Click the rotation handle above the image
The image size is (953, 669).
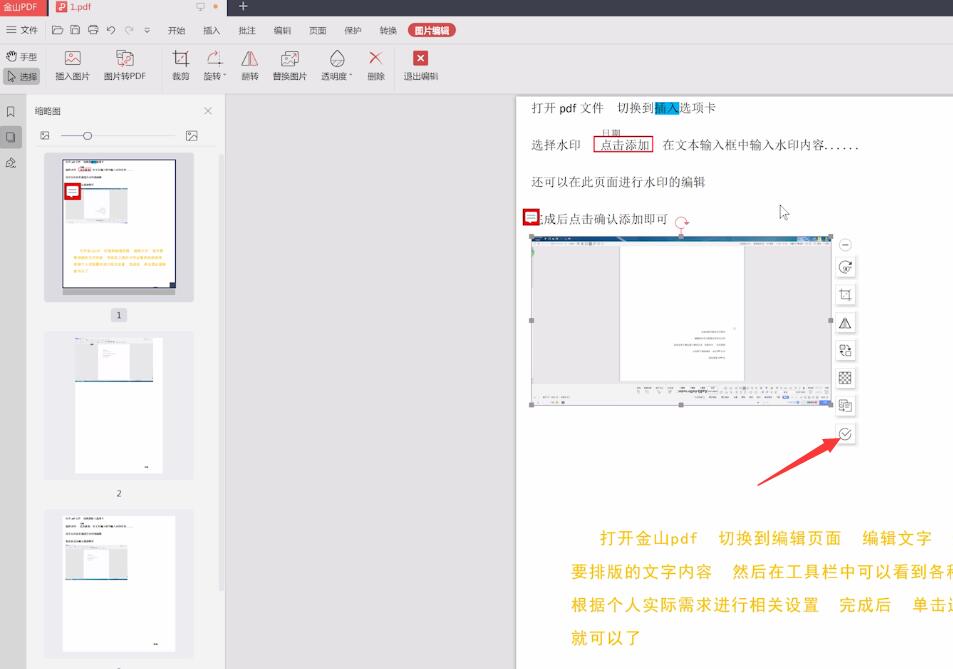click(x=681, y=223)
